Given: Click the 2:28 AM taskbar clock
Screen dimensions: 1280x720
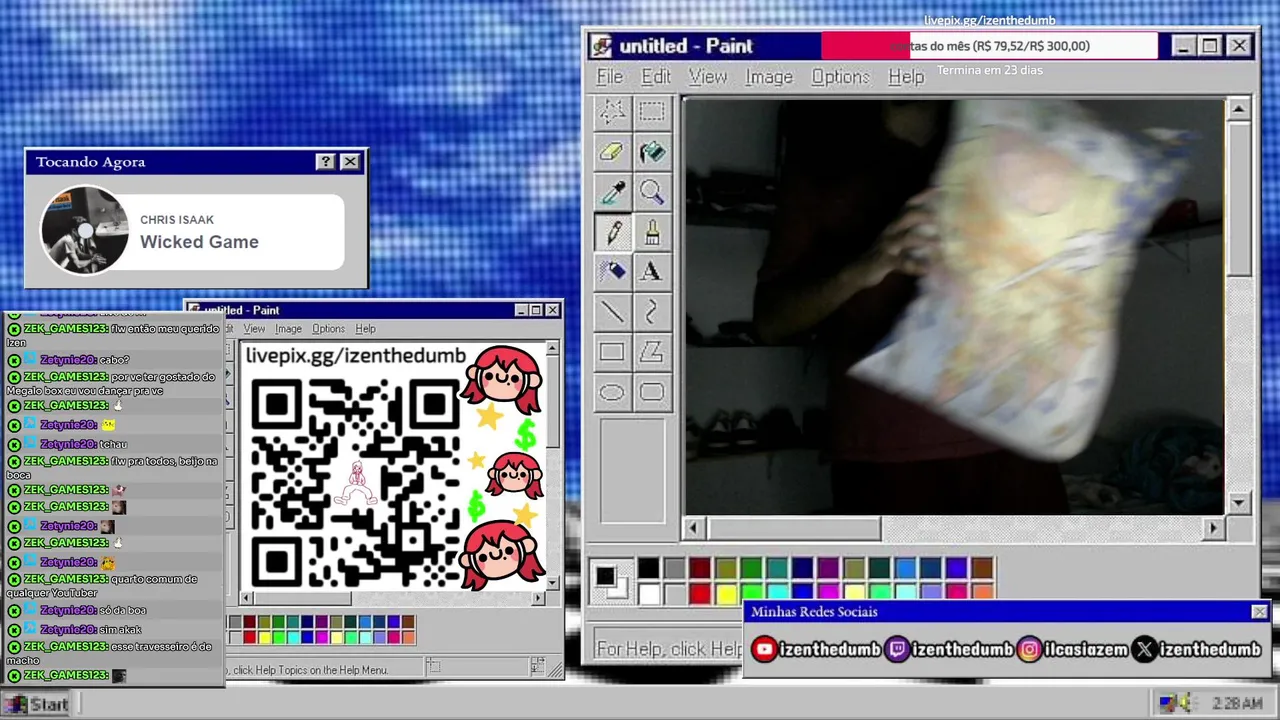Looking at the screenshot, I should tap(1237, 704).
